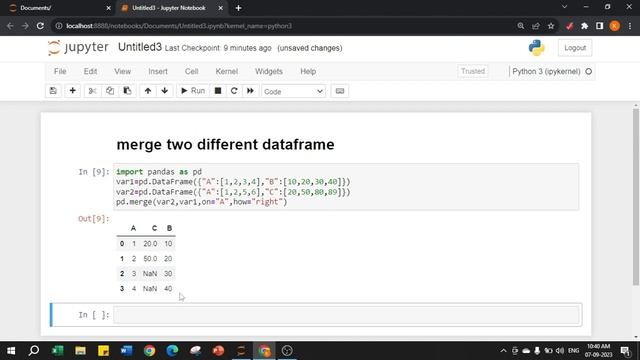Screen dimensions: 640x360
Task: Paste cells below with the clipboard icon
Action: (x=127, y=91)
